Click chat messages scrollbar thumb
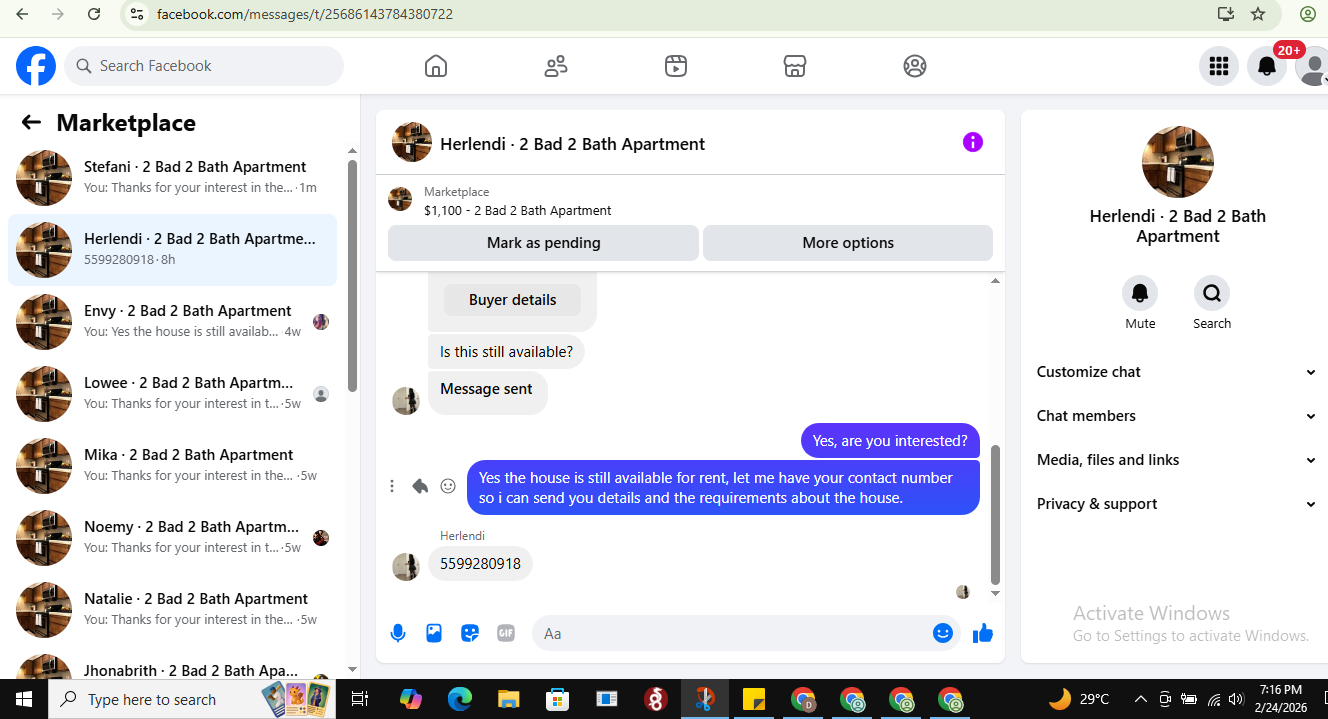This screenshot has width=1328, height=719. (995, 514)
